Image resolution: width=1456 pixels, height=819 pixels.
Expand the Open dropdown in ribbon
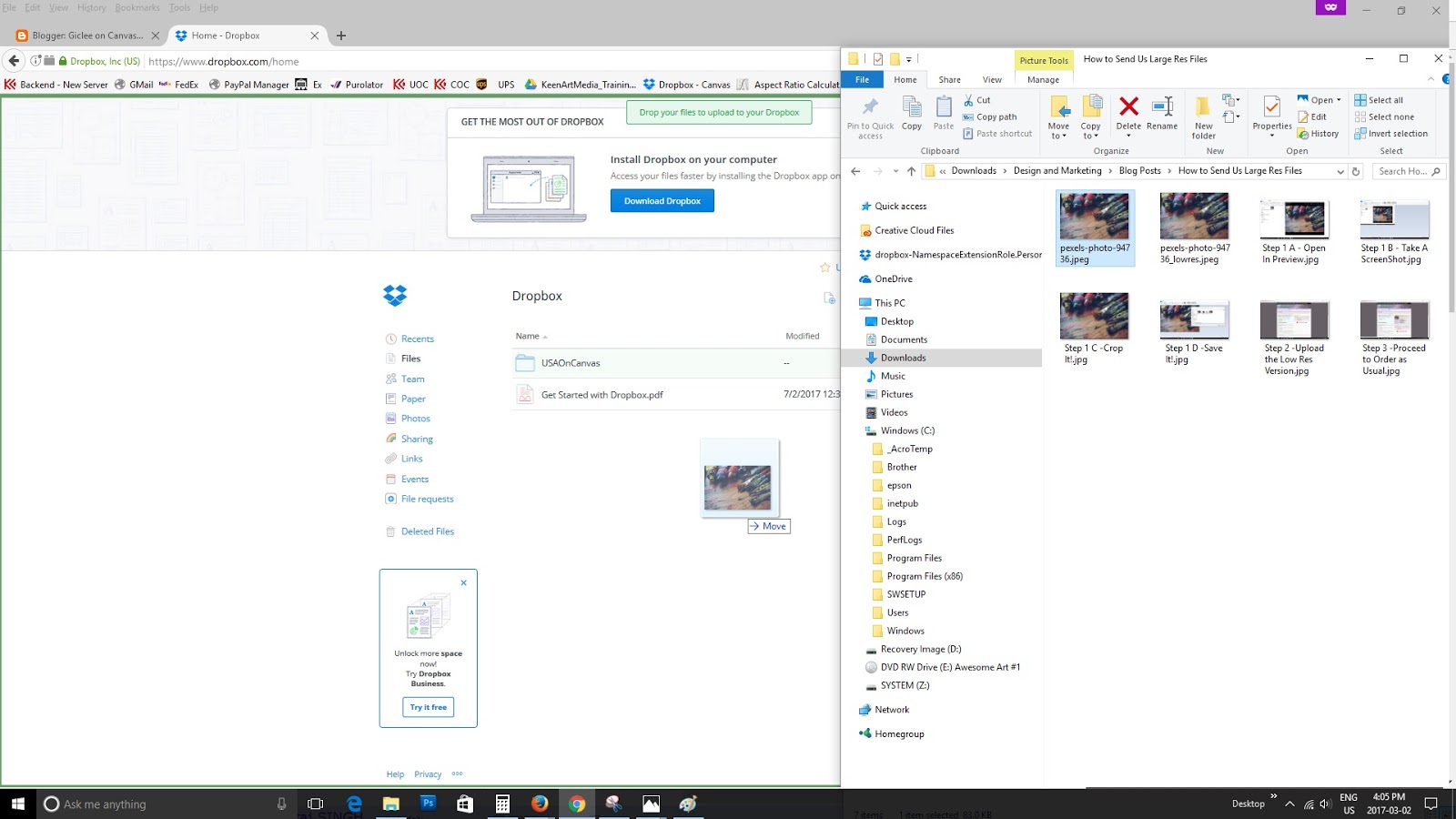[x=1339, y=100]
